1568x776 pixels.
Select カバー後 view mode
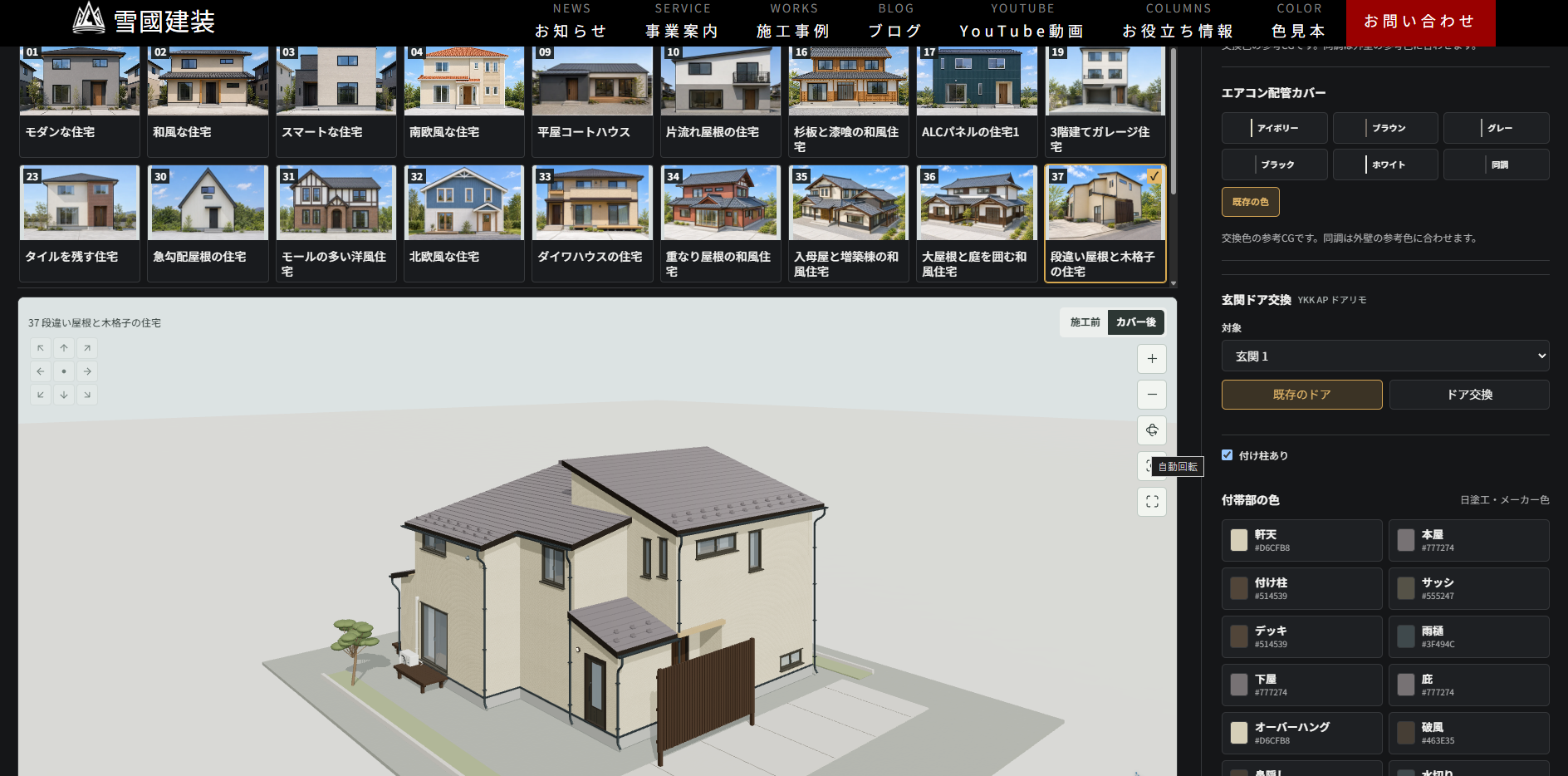point(1136,322)
